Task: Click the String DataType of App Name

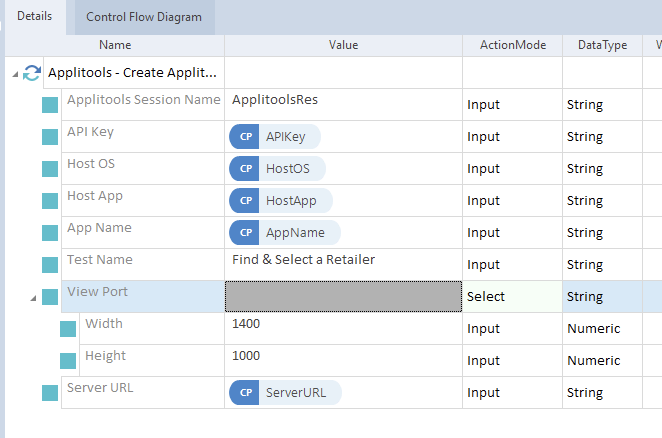Action: 602,232
